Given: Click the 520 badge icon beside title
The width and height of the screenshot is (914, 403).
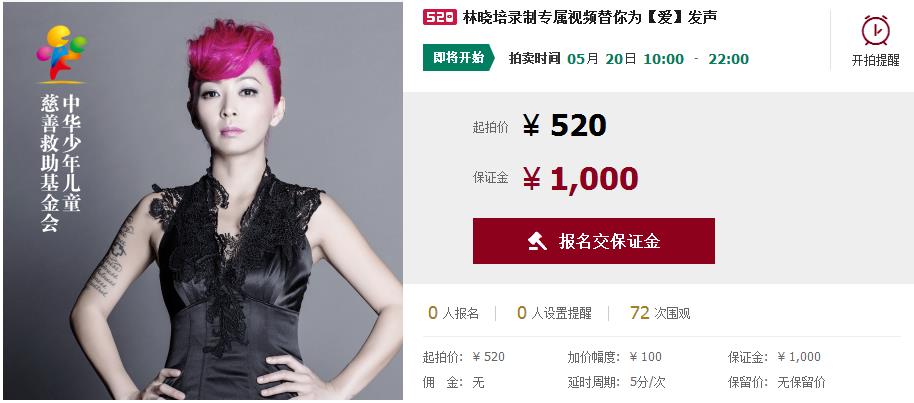Looking at the screenshot, I should [440, 17].
